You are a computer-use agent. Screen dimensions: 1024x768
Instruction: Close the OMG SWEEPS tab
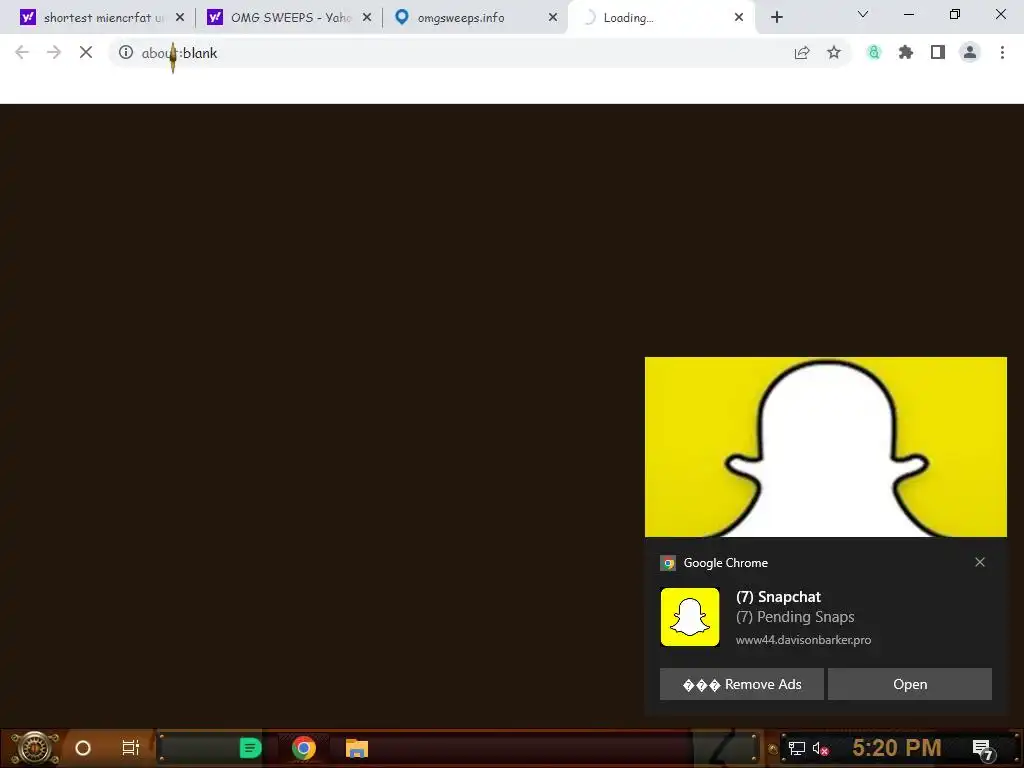pyautogui.click(x=367, y=18)
